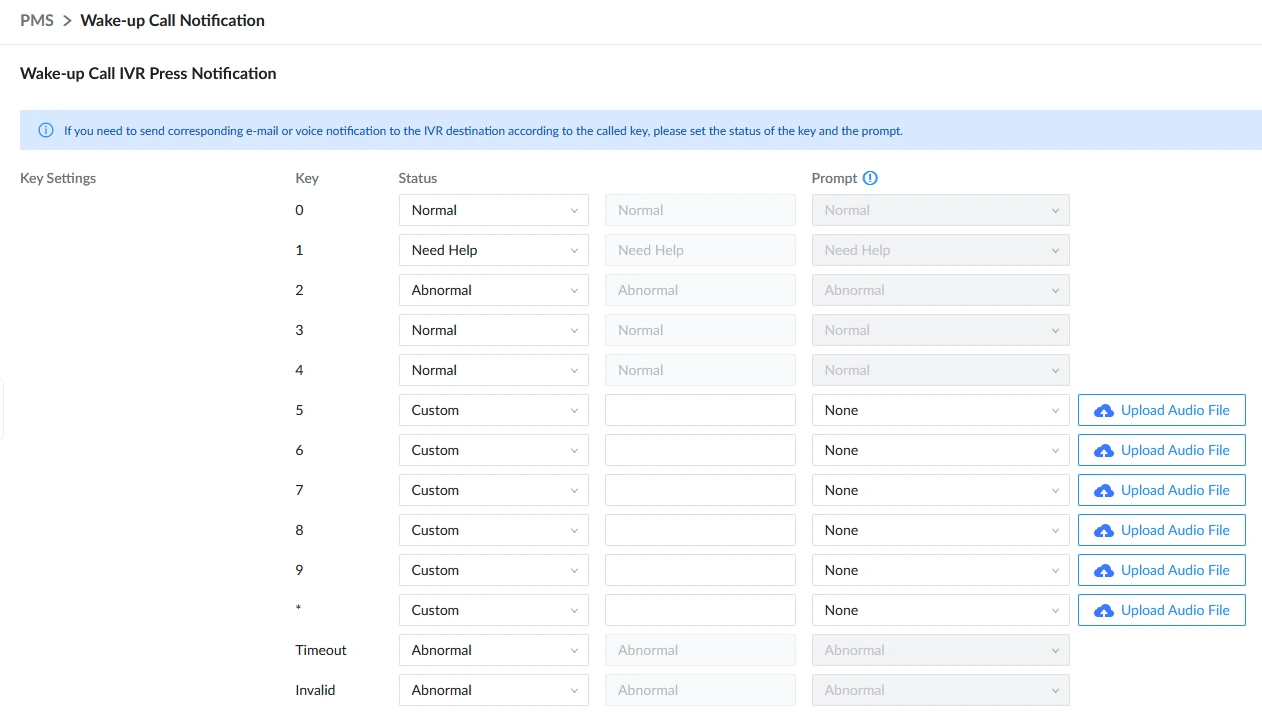The height and width of the screenshot is (716, 1262).
Task: Open the Prompt dropdown for key 5
Action: 941,410
